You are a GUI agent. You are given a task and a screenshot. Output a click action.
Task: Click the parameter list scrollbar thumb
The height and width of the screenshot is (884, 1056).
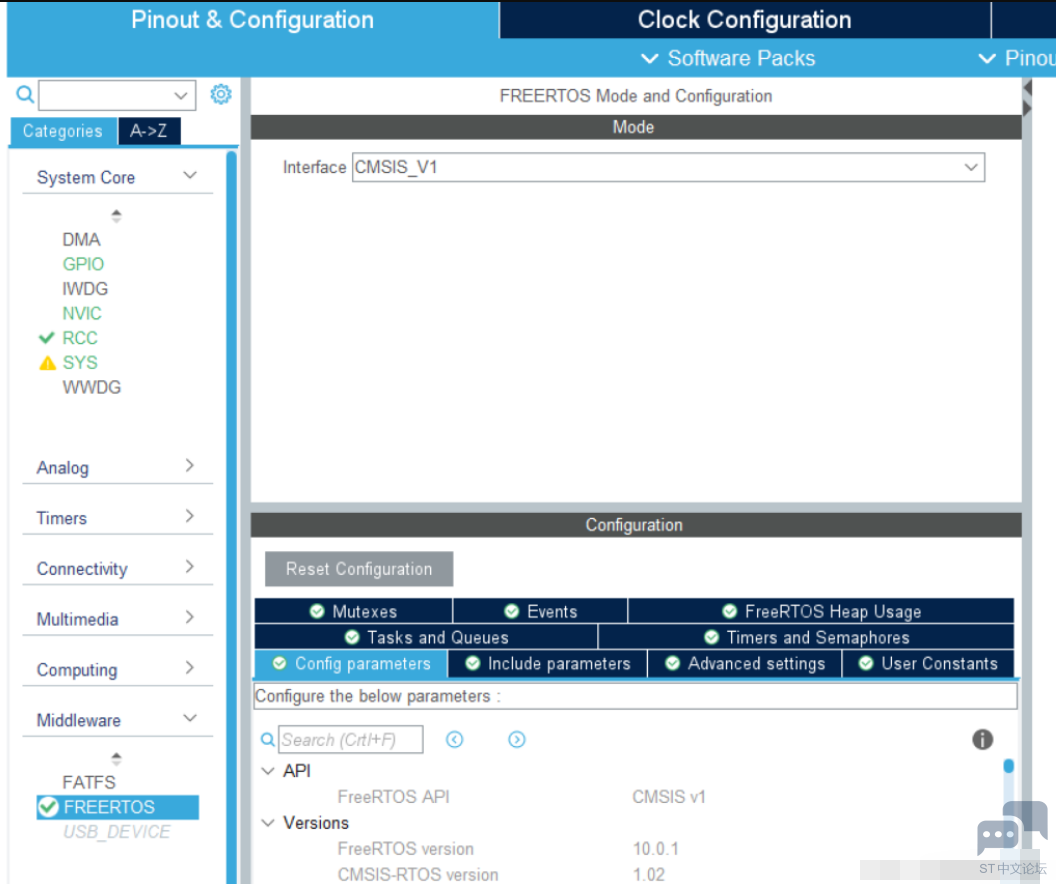click(1008, 766)
